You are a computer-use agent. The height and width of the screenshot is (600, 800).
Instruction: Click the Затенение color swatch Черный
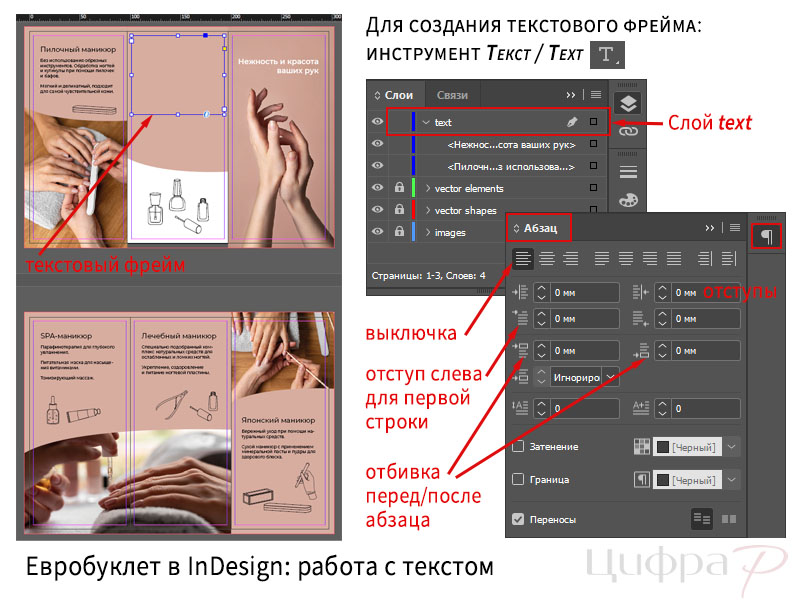(687, 447)
